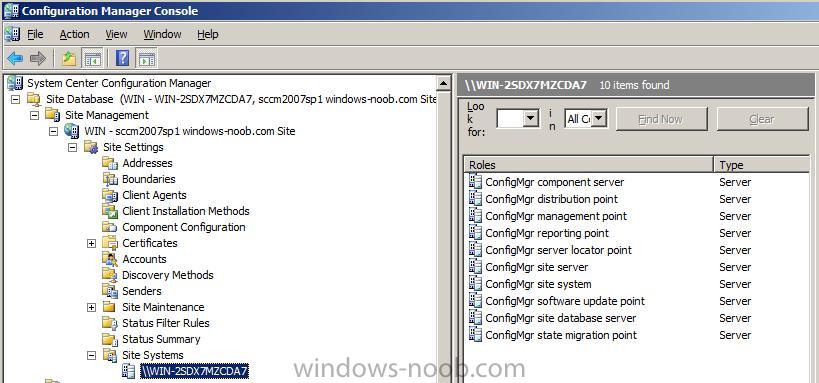Select the WIN - sccm2007sp1 windows-noob.com Site label
The image size is (819, 383).
[x=190, y=131]
